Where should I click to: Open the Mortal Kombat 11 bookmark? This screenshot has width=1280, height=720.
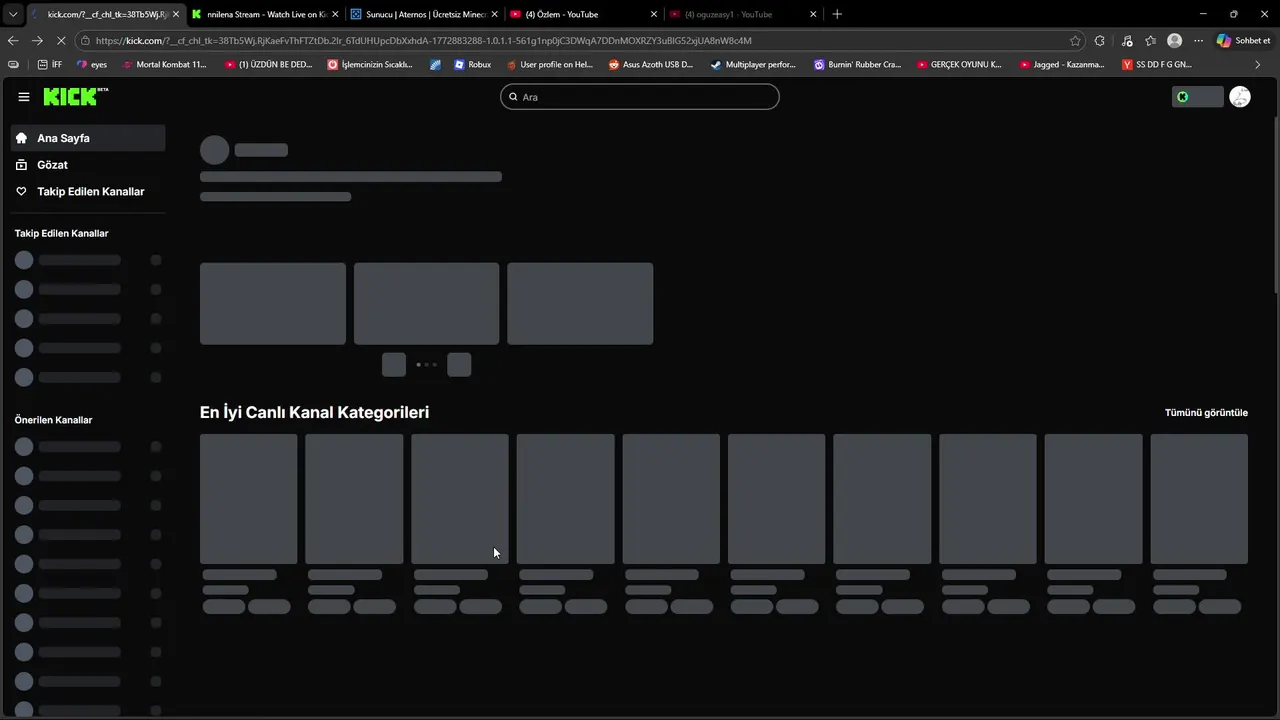tap(164, 64)
